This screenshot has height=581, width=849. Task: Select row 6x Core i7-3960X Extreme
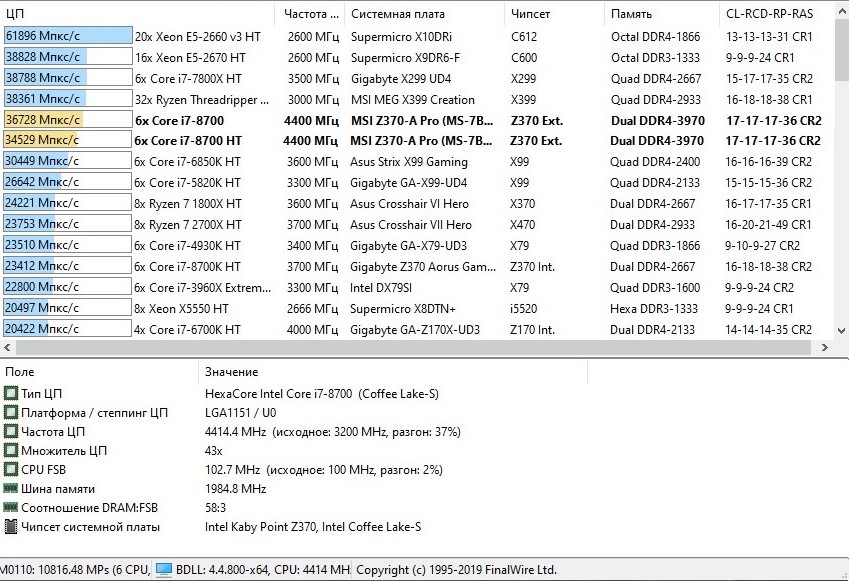pyautogui.click(x=417, y=288)
